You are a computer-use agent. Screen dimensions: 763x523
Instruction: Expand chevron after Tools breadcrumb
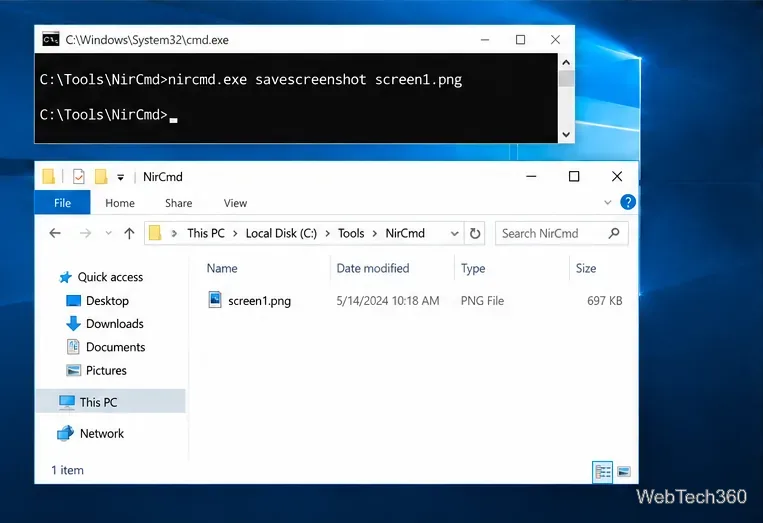375,234
